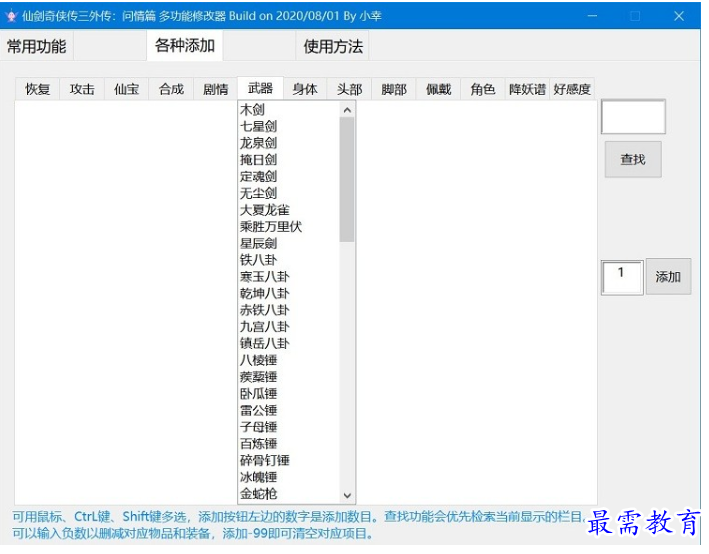Minimize the trainer window
Image resolution: width=709 pixels, height=554 pixels.
[592, 16]
